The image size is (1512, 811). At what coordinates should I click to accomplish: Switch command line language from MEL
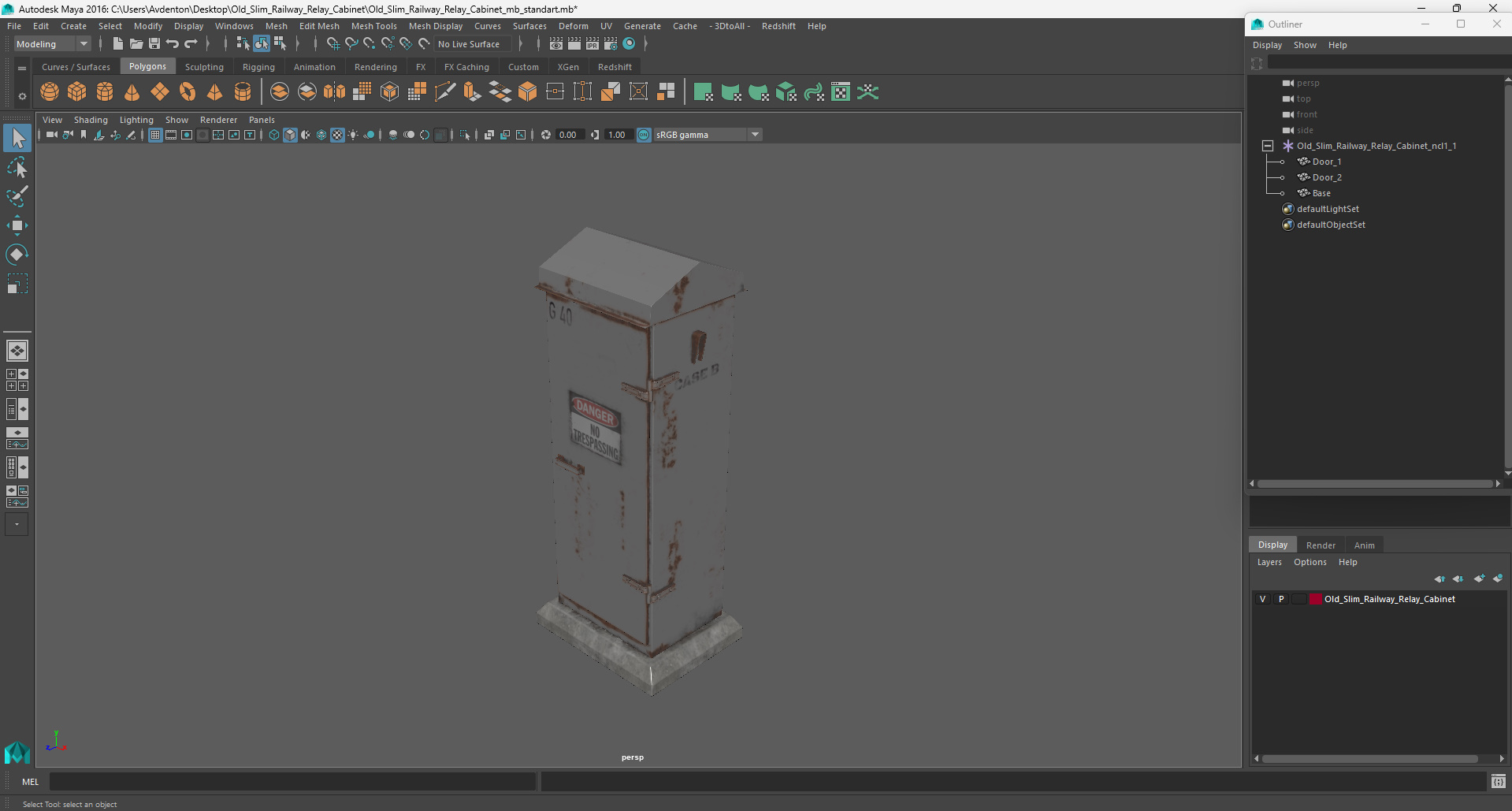tap(30, 782)
